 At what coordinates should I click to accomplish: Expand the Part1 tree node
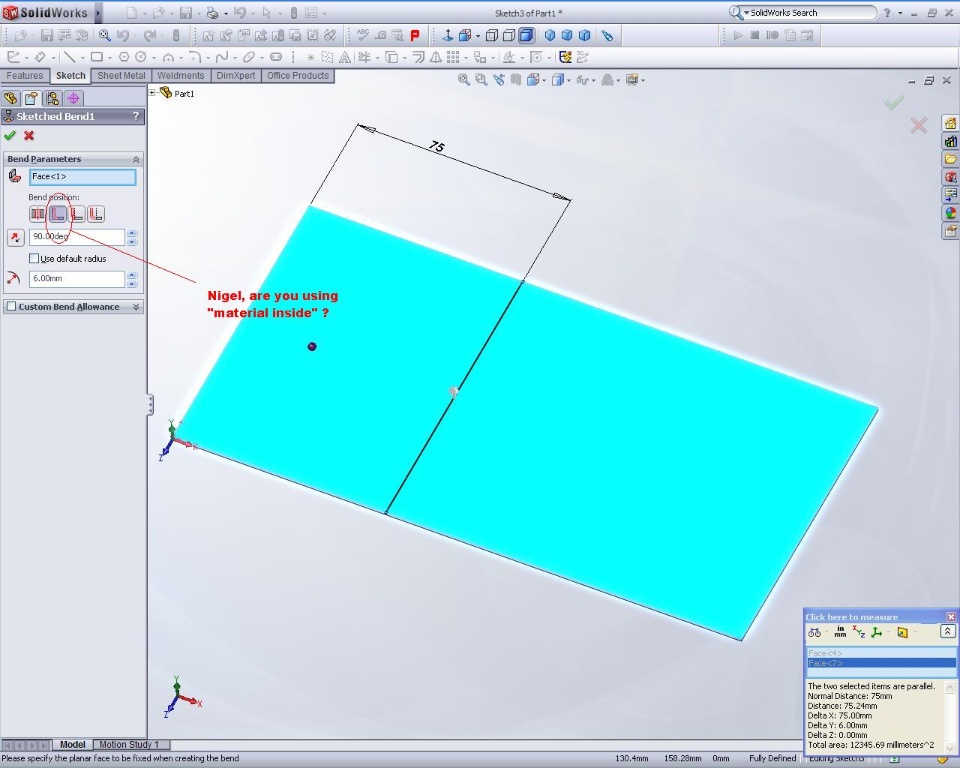(x=152, y=93)
